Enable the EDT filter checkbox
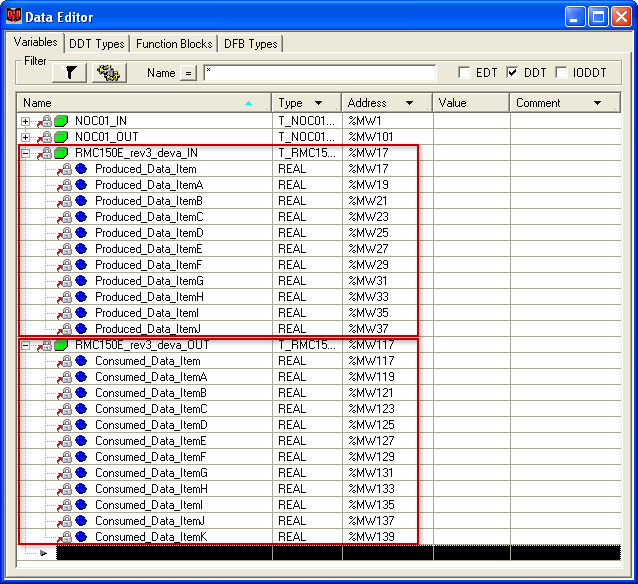The image size is (638, 584). (464, 72)
